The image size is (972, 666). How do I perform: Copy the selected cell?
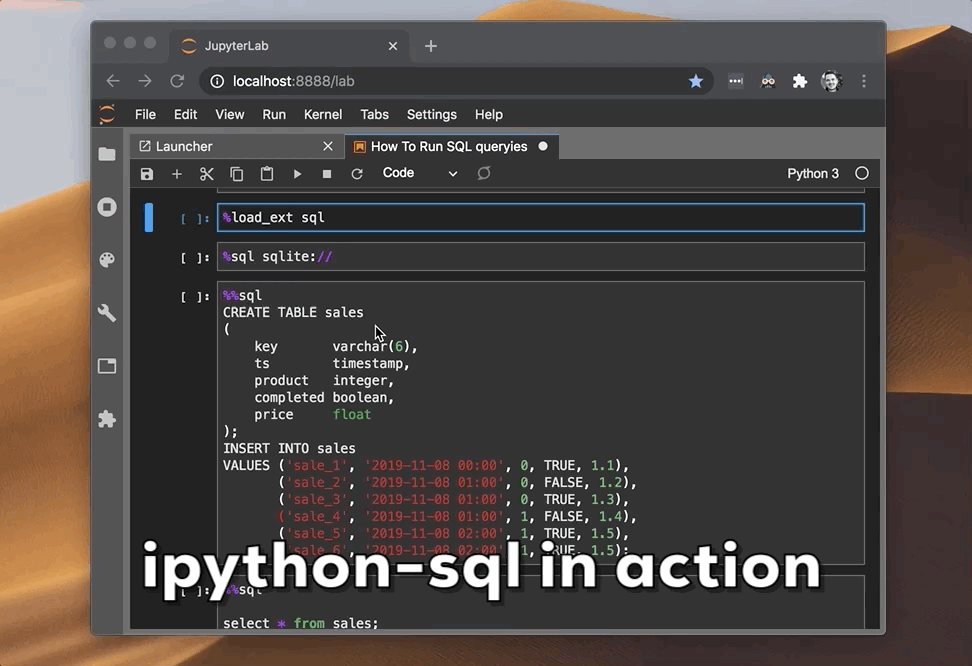(x=236, y=174)
